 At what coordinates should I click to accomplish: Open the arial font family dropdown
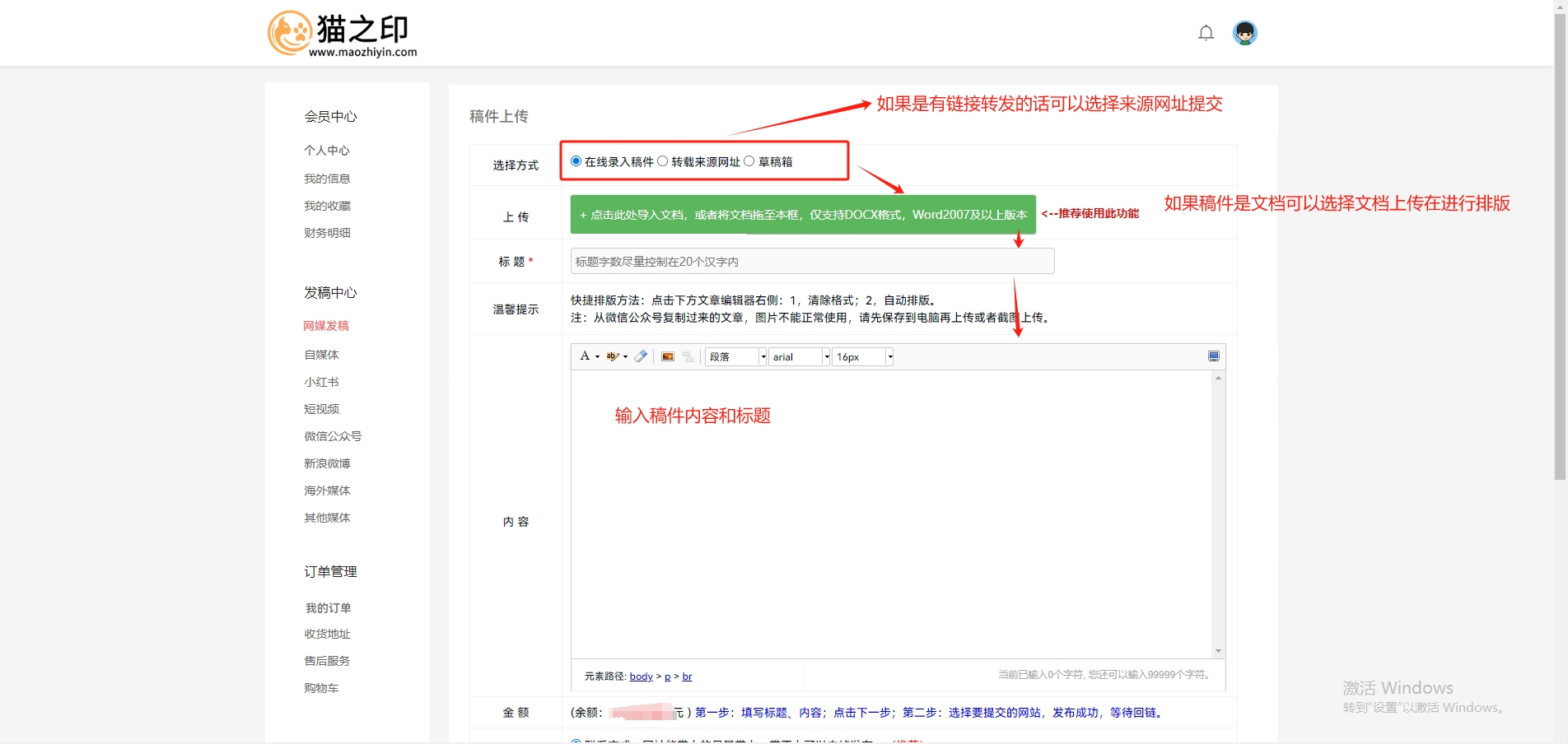[800, 356]
